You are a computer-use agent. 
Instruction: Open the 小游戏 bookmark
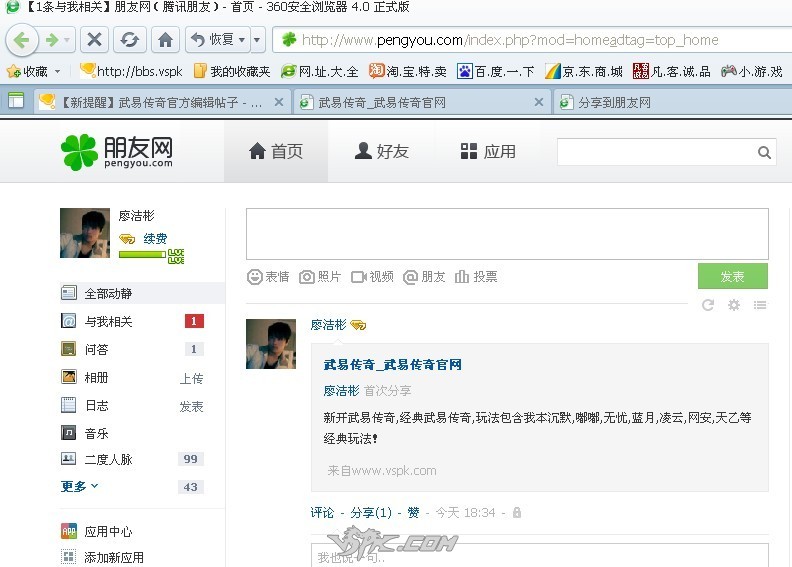coord(752,72)
